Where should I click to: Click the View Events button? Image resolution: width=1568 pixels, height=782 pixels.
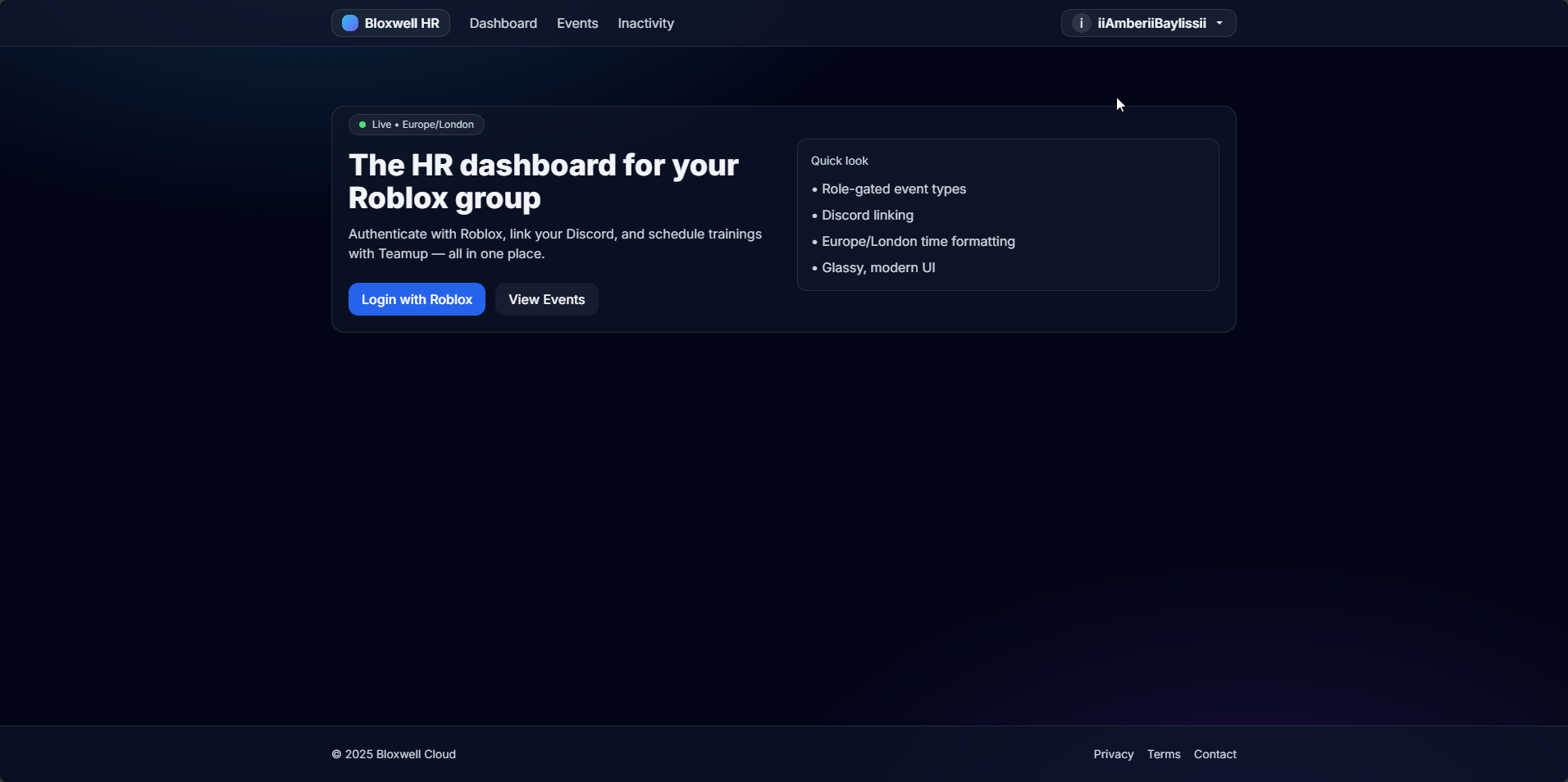coord(546,299)
